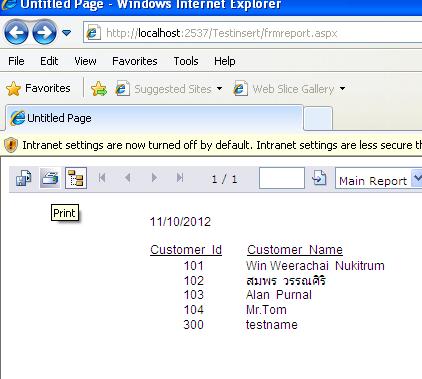Open the recent pages dropdown arrow
This screenshot has height=379, width=422.
(67, 33)
